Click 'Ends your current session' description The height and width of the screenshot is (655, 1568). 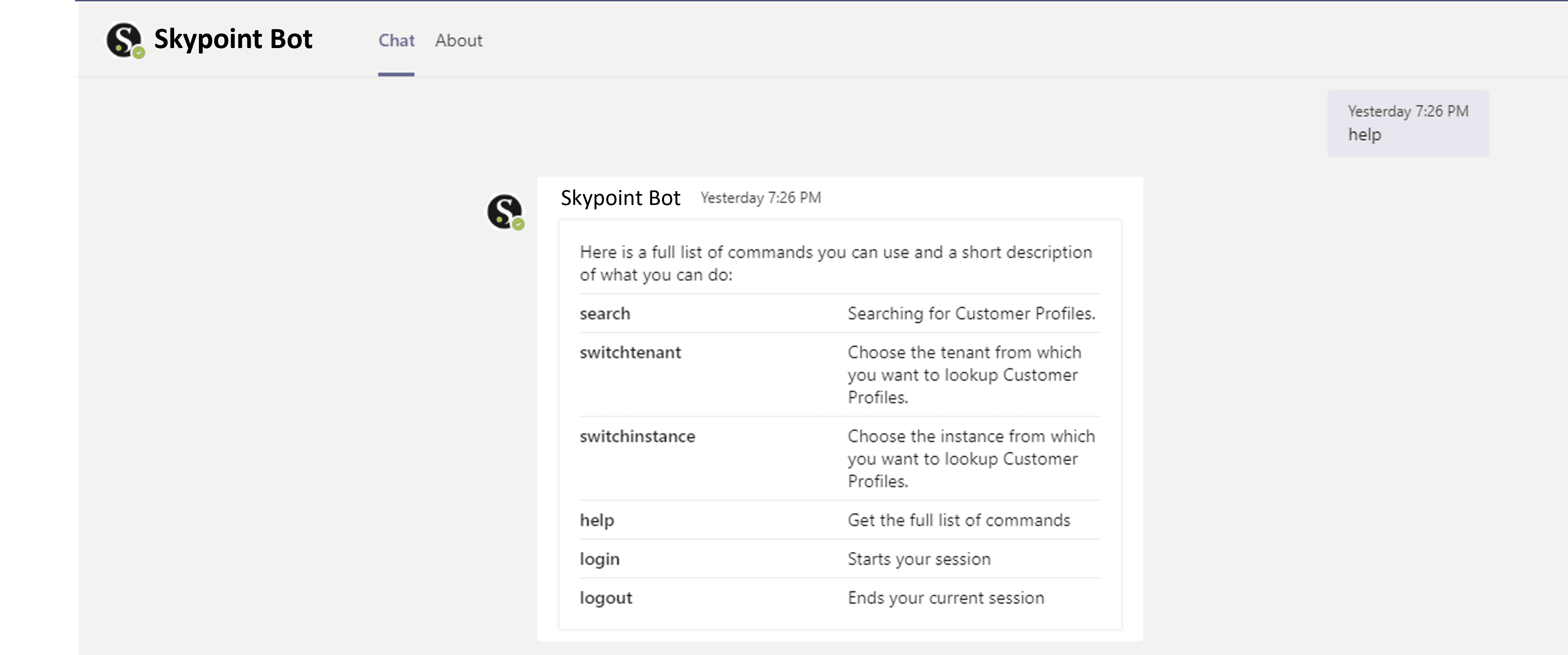946,599
